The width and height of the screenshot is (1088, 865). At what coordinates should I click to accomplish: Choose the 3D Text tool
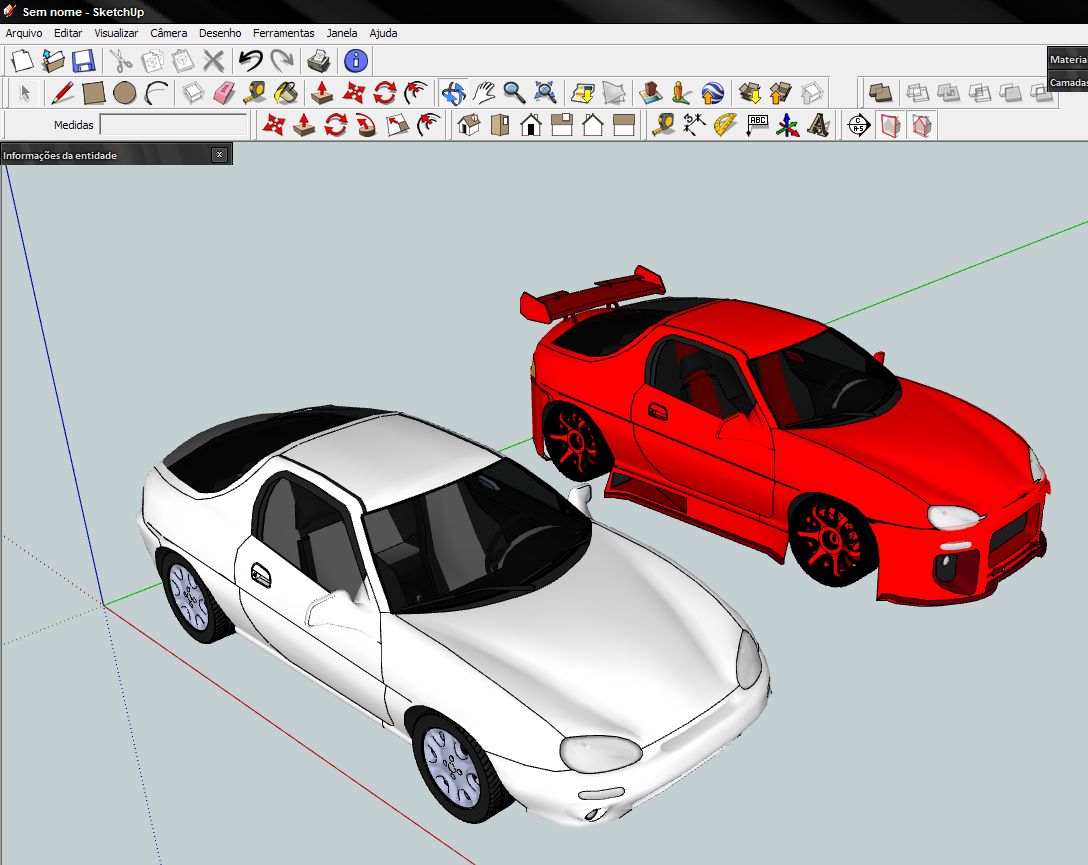(818, 125)
